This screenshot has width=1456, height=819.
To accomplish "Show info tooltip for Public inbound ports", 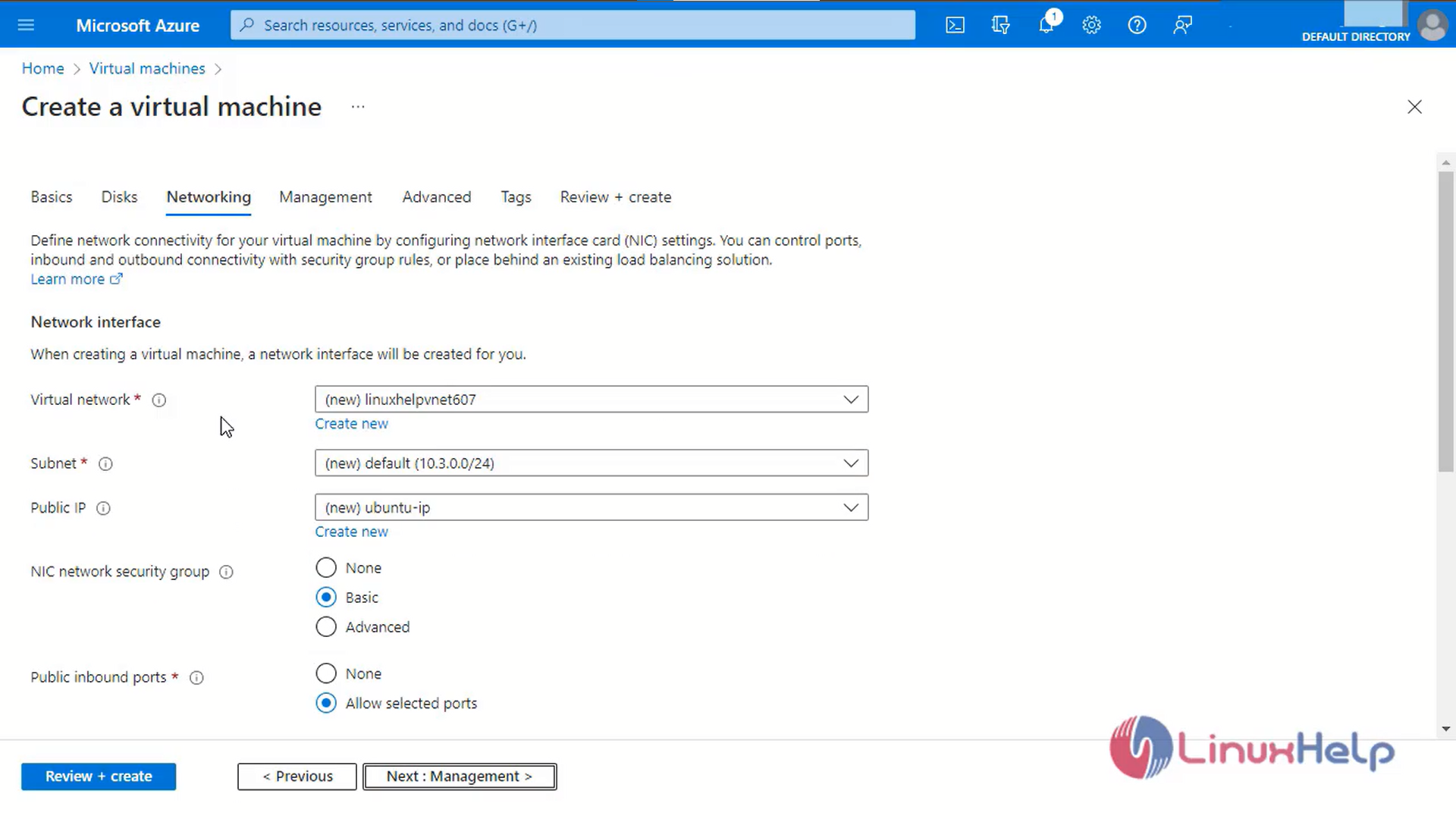I will 197,677.
